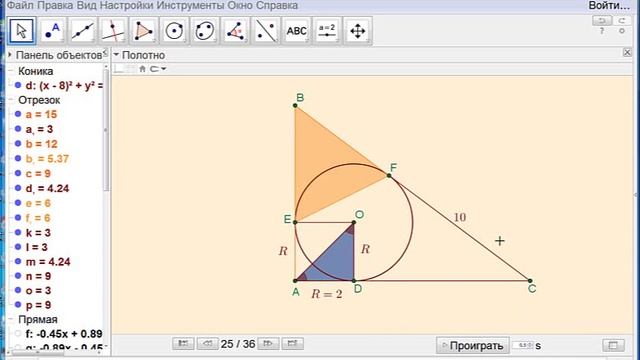This screenshot has width=640, height=360.
Task: Open the Правка menu
Action: 55,6
